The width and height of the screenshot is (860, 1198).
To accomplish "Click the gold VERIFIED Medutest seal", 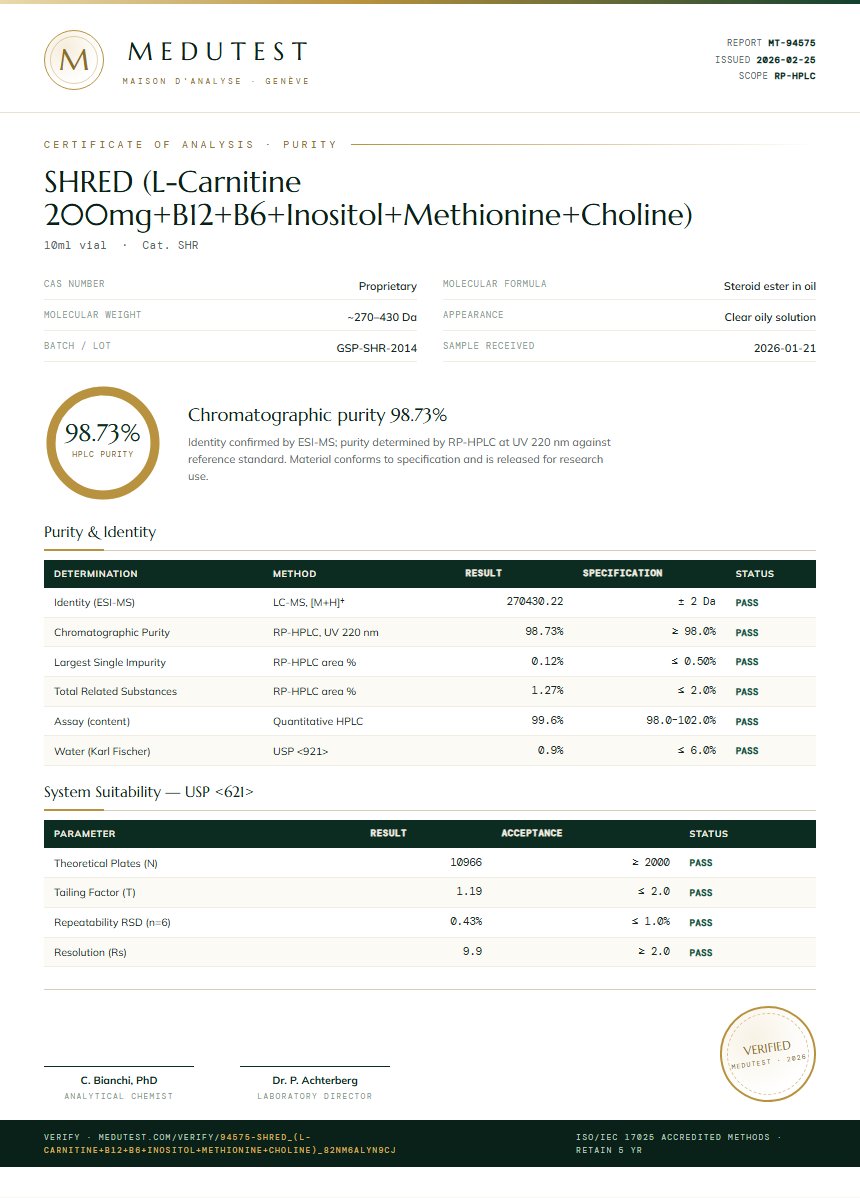I will click(768, 1054).
